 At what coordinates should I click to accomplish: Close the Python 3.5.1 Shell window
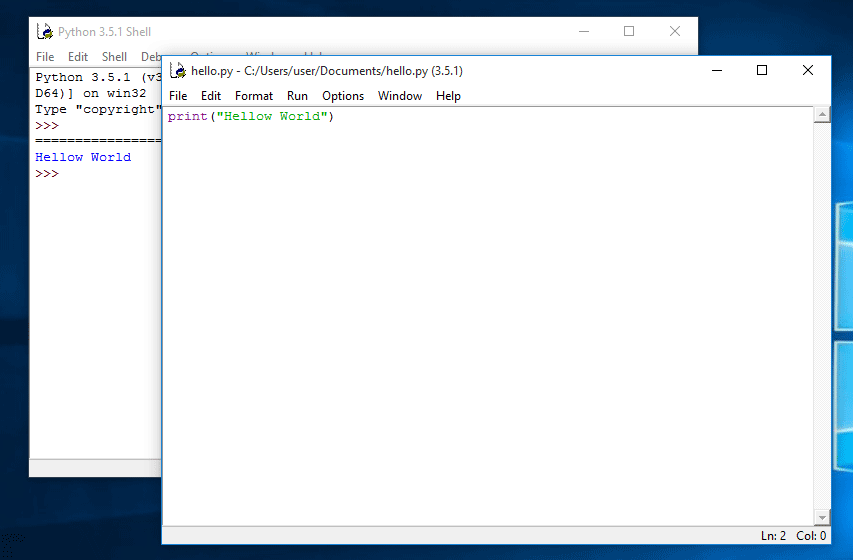[674, 31]
